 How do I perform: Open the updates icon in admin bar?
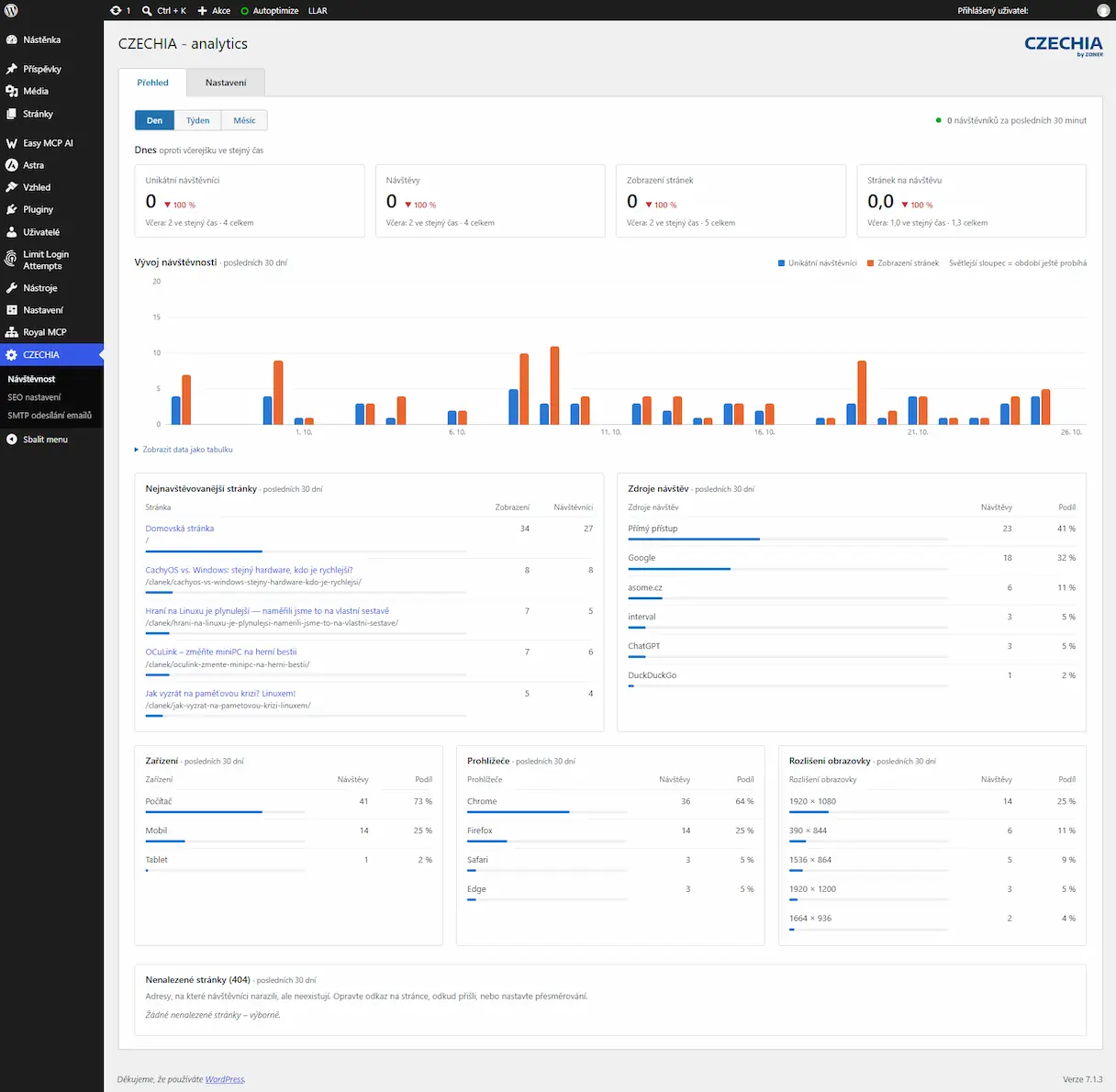coord(116,10)
